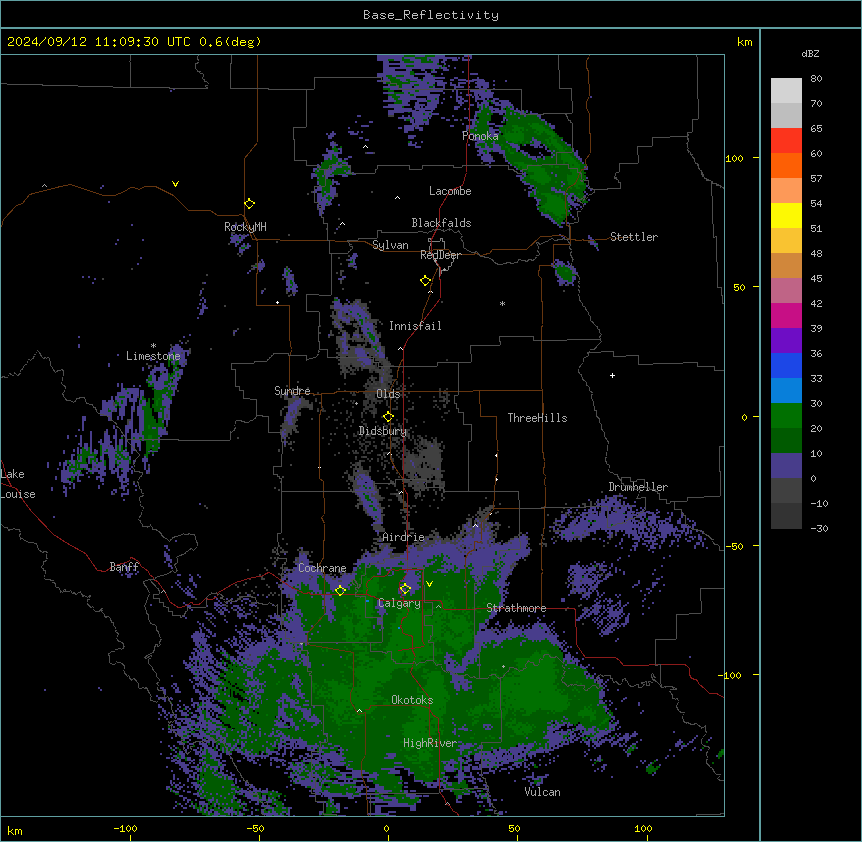Select the km unit label at top right
Screen dimensions: 862x842
click(744, 42)
